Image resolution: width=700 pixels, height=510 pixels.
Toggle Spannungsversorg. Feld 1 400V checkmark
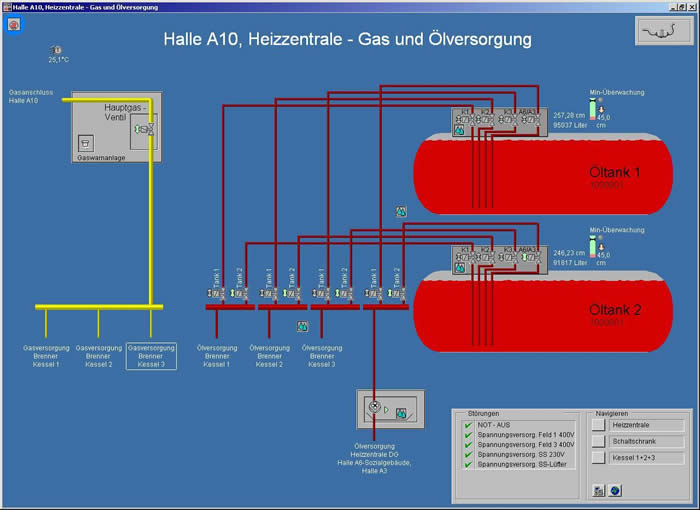point(467,438)
